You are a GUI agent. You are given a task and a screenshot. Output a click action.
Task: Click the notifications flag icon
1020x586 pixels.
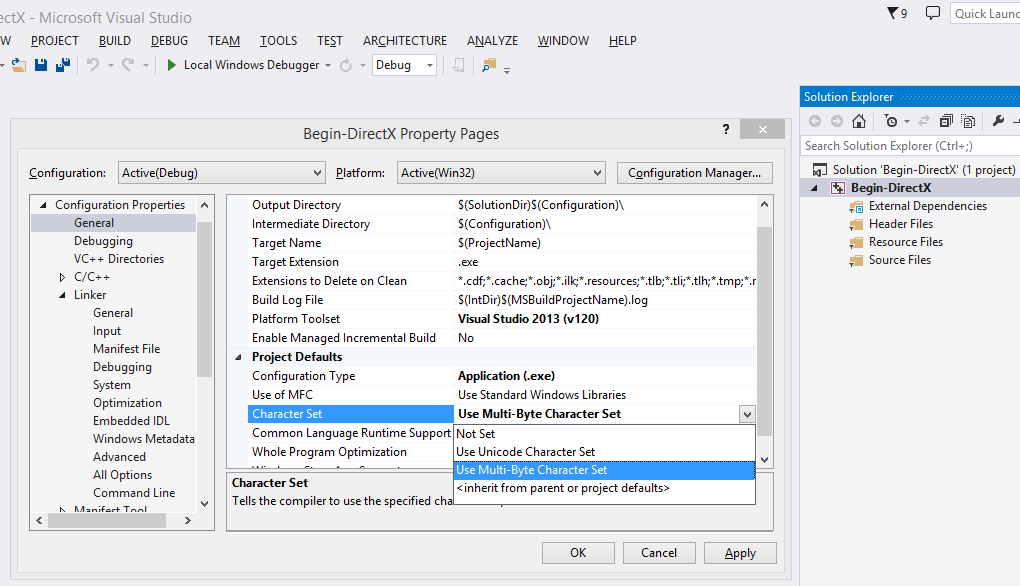coord(892,13)
